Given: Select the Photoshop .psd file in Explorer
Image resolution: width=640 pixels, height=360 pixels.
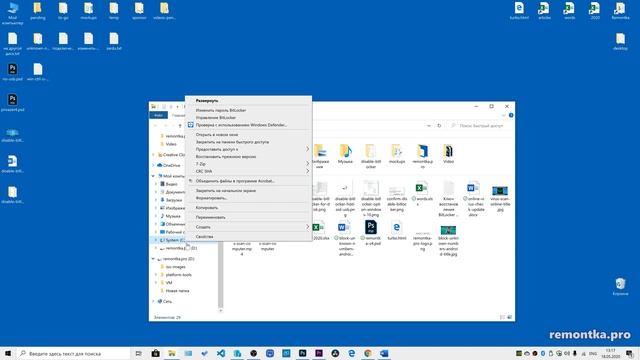Looking at the screenshot, I should pyautogui.click(x=371, y=233).
